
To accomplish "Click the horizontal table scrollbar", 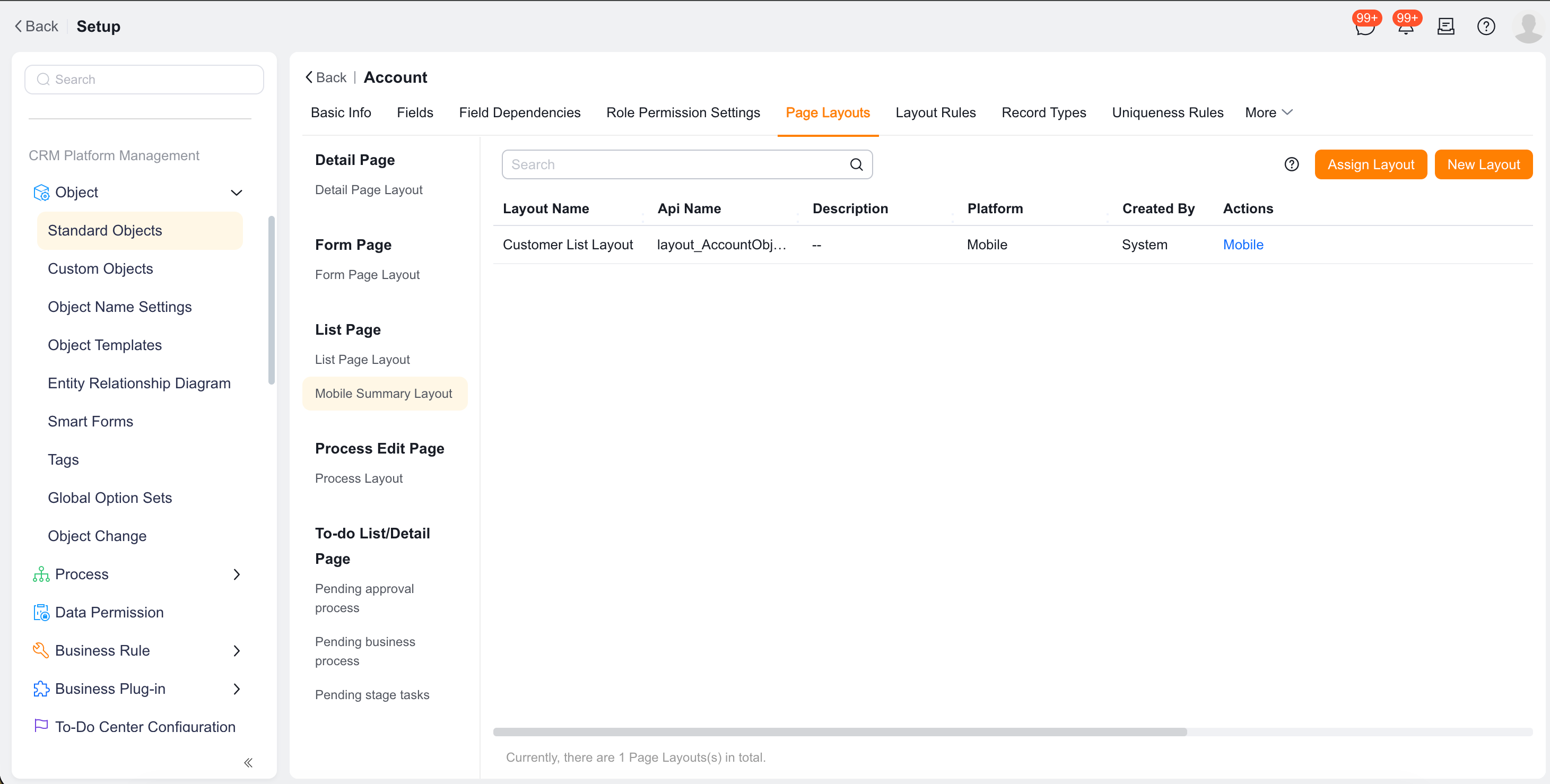I will pyautogui.click(x=839, y=731).
